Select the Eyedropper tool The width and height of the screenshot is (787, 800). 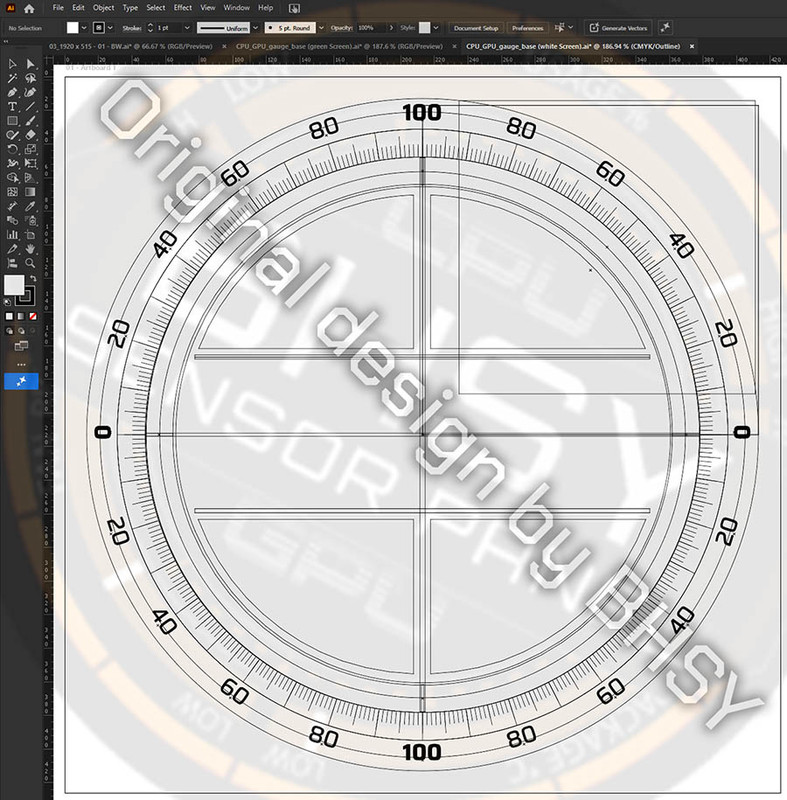(31, 206)
